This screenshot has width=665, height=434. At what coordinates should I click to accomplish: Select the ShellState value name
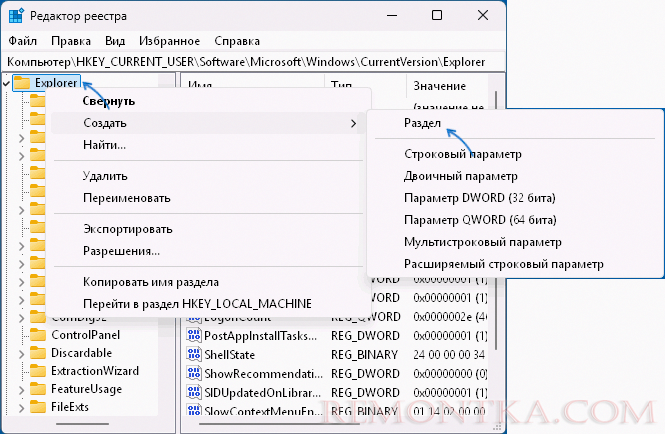point(229,355)
